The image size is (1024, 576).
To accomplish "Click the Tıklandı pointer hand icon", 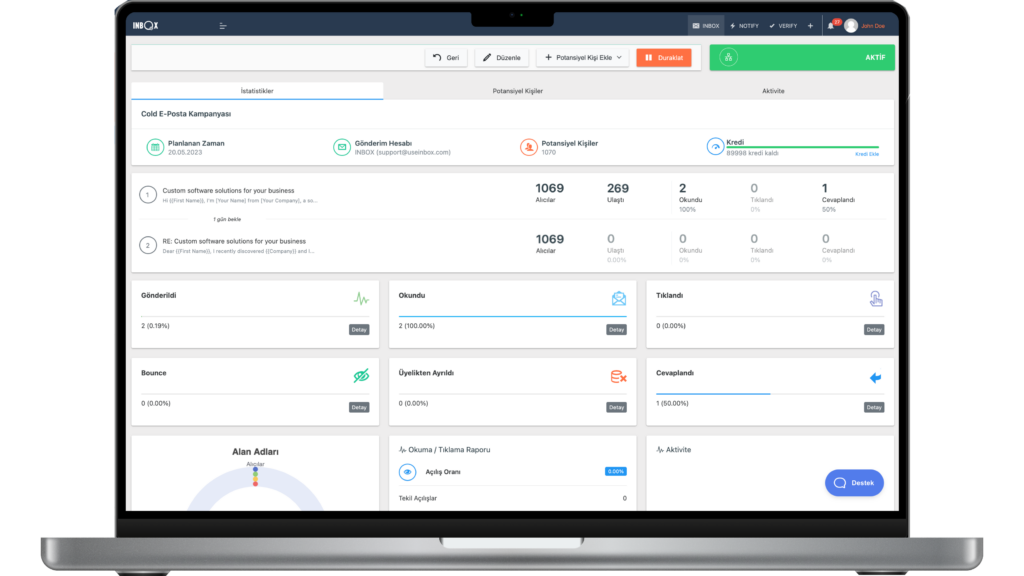I will pos(875,298).
